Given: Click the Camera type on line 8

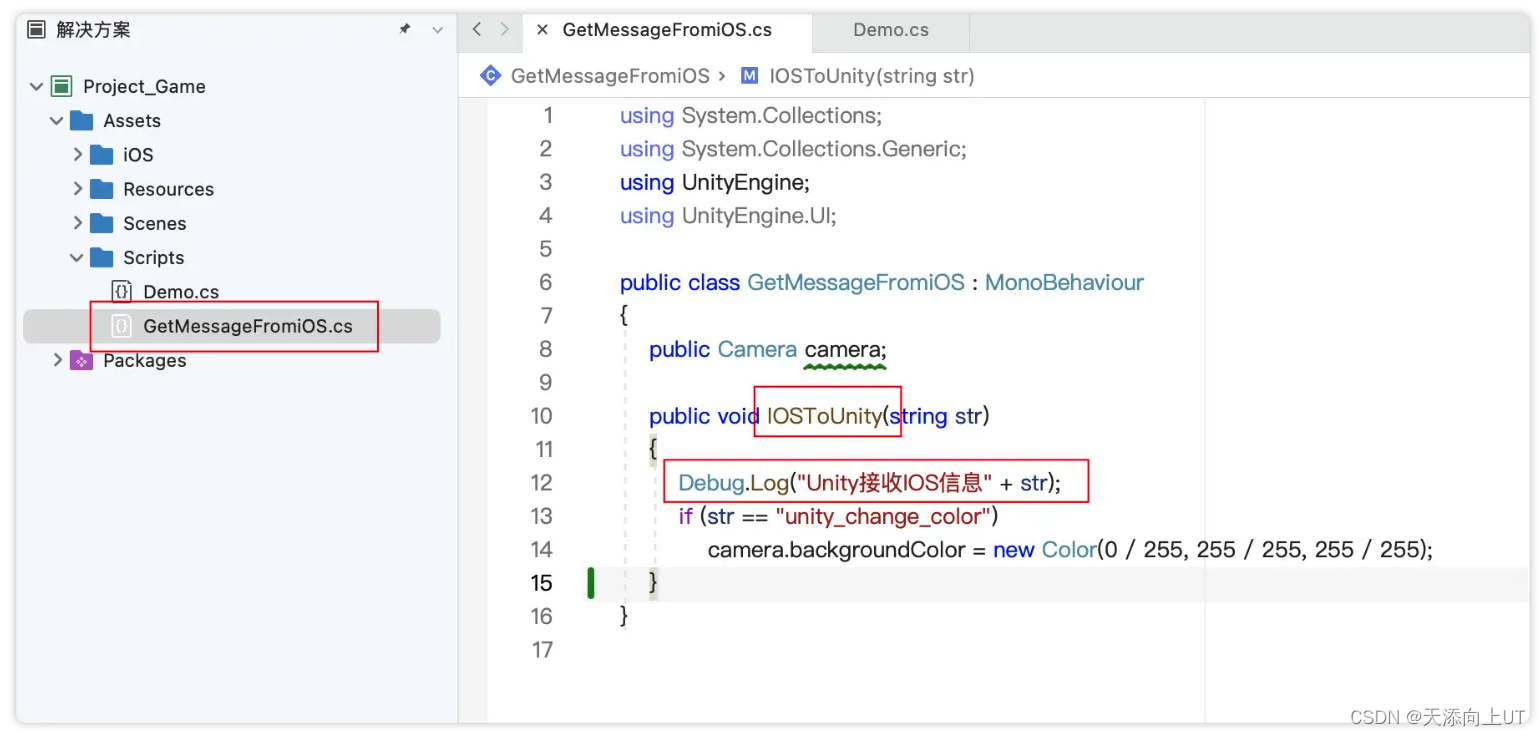Looking at the screenshot, I should tap(757, 350).
